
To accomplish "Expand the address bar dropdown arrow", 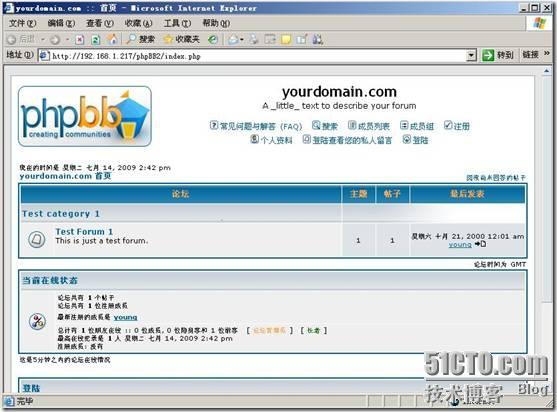I will [471, 56].
